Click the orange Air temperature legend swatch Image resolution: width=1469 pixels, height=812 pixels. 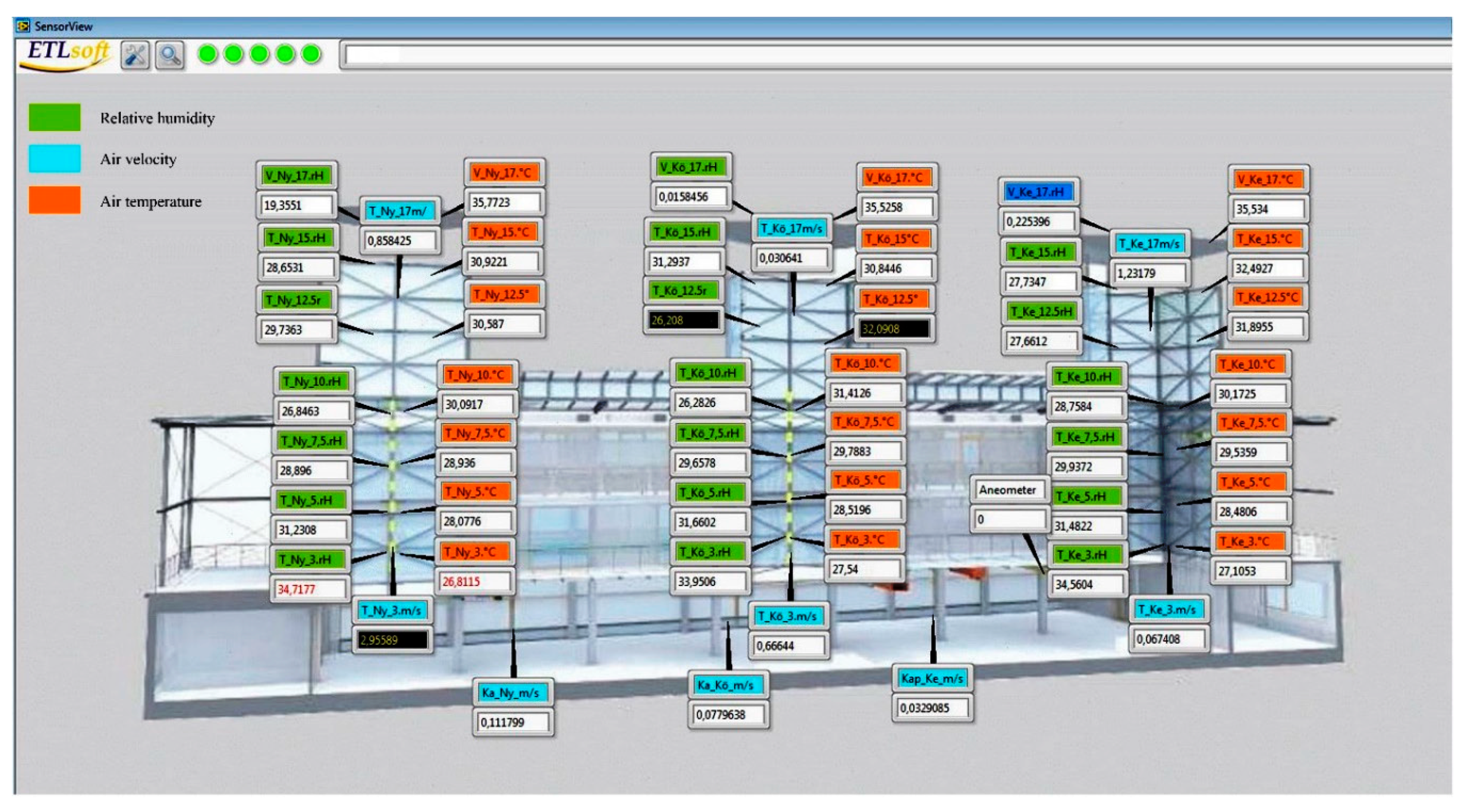pos(55,200)
